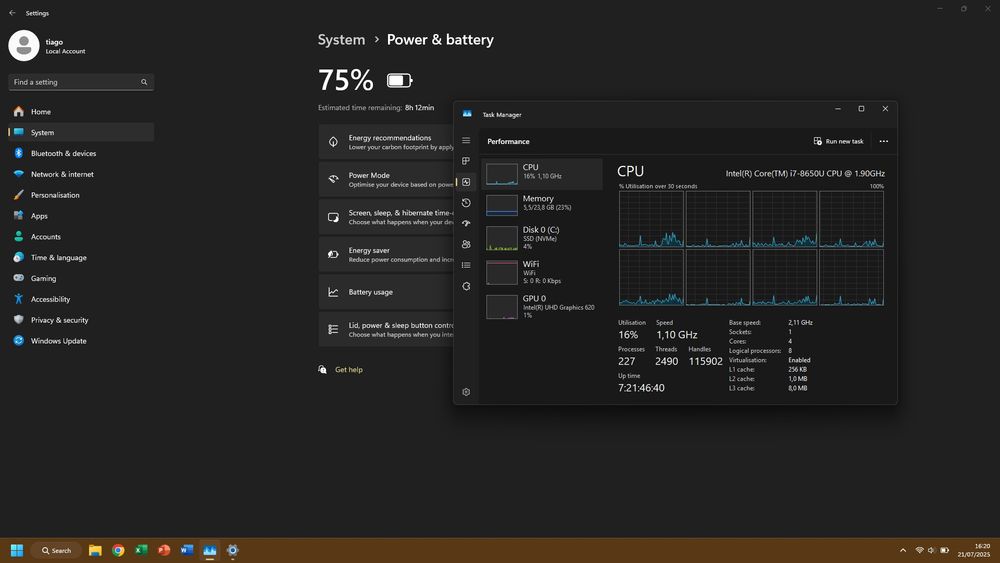
Task: Expand Screen, sleep, & hibernate time-outs
Action: pos(386,217)
